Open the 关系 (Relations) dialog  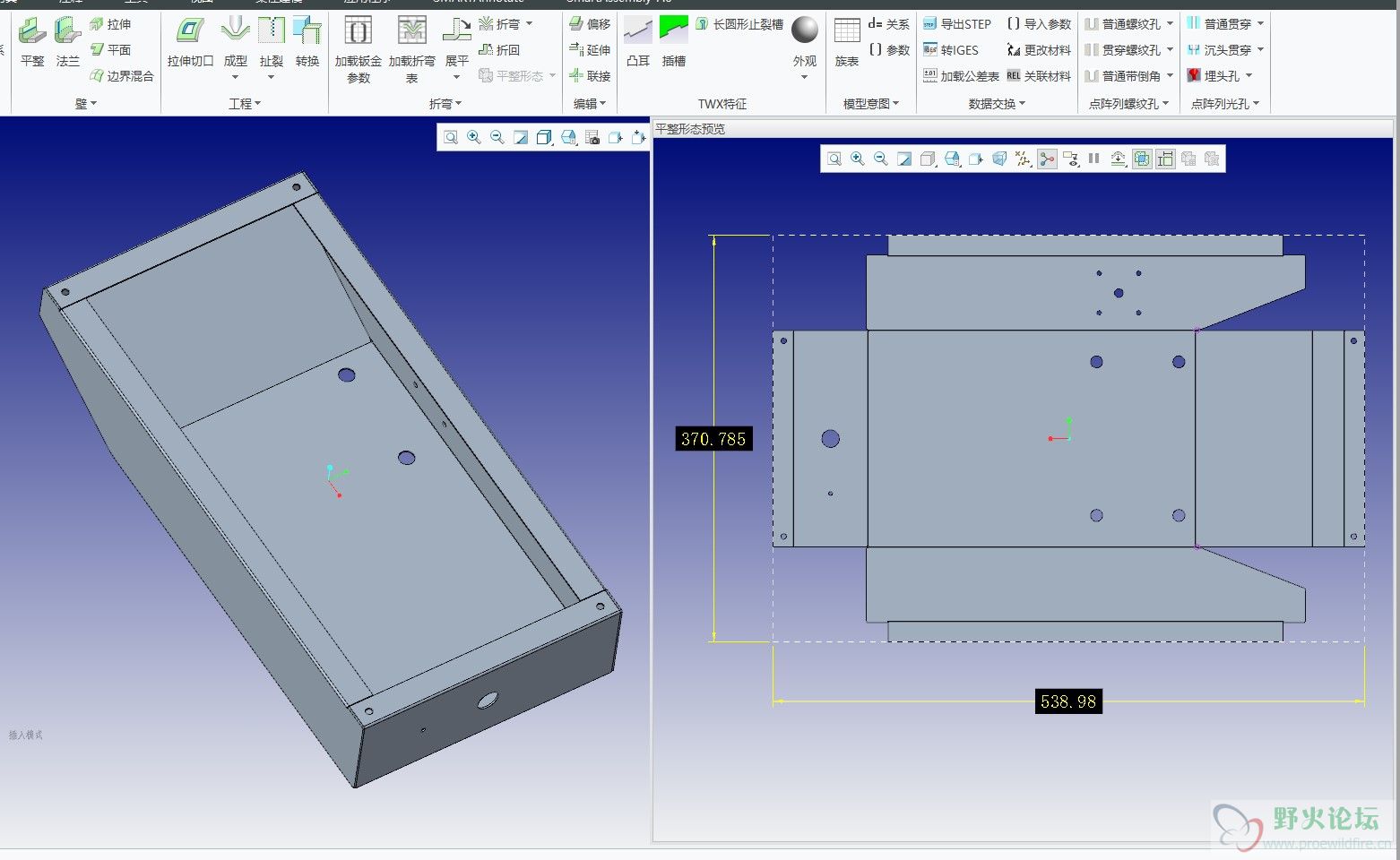tap(889, 24)
